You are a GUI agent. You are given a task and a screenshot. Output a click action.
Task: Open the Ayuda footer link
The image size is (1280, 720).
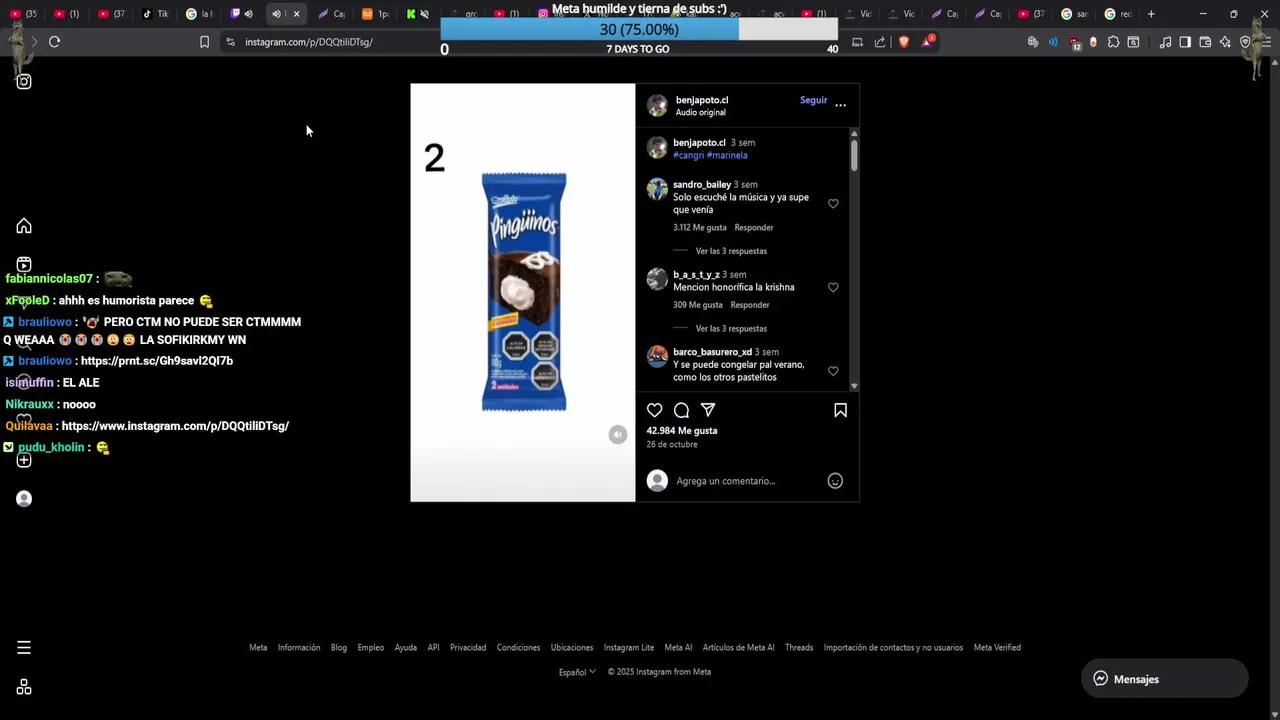click(x=405, y=648)
